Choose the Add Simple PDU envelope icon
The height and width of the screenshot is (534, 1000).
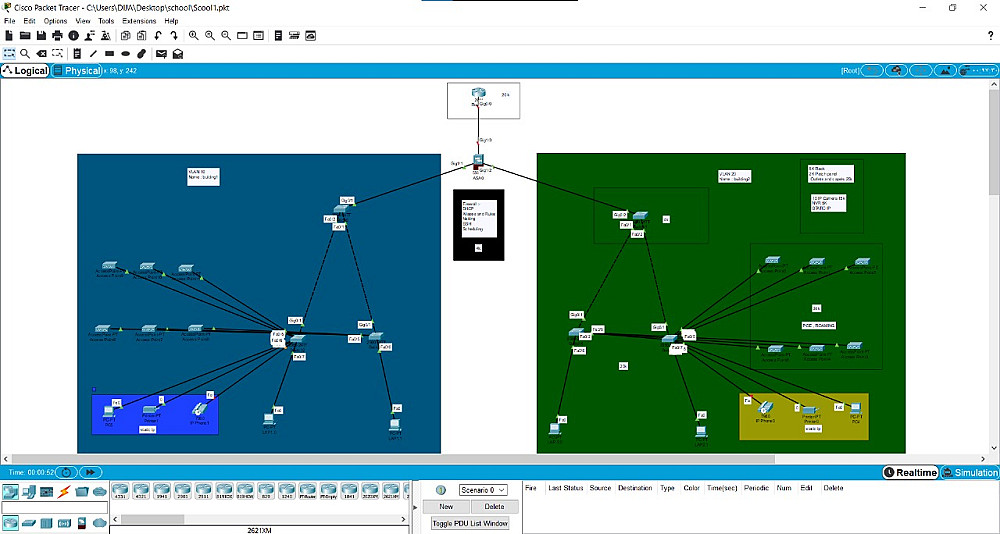pos(161,54)
